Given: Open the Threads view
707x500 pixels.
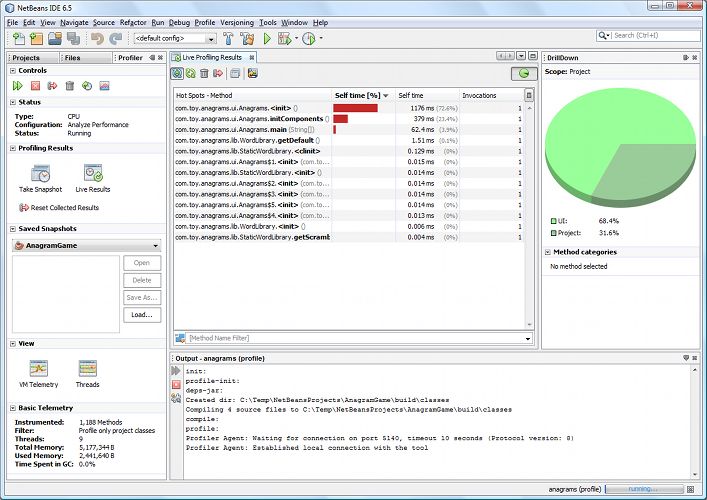Looking at the screenshot, I should [x=87, y=368].
